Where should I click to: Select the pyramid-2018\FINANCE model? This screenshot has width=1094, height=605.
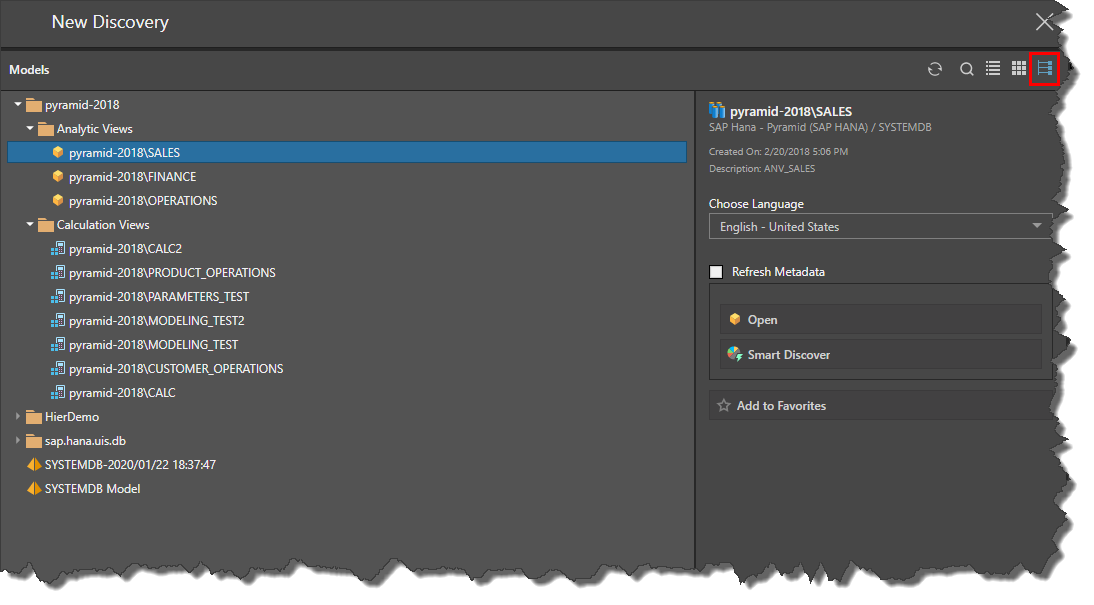click(133, 177)
